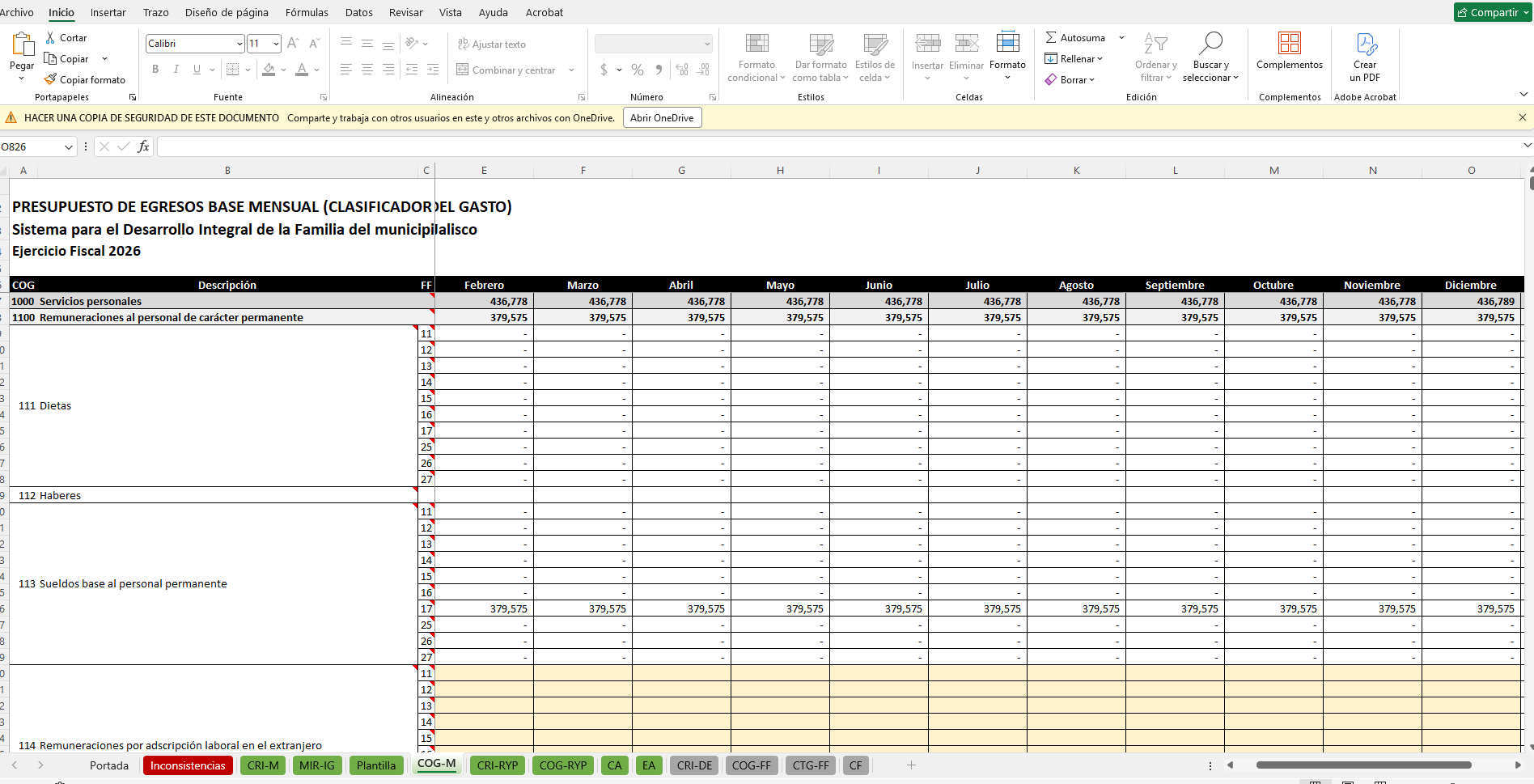The image size is (1534, 784).
Task: Decrease decimal places icon
Action: (x=703, y=70)
